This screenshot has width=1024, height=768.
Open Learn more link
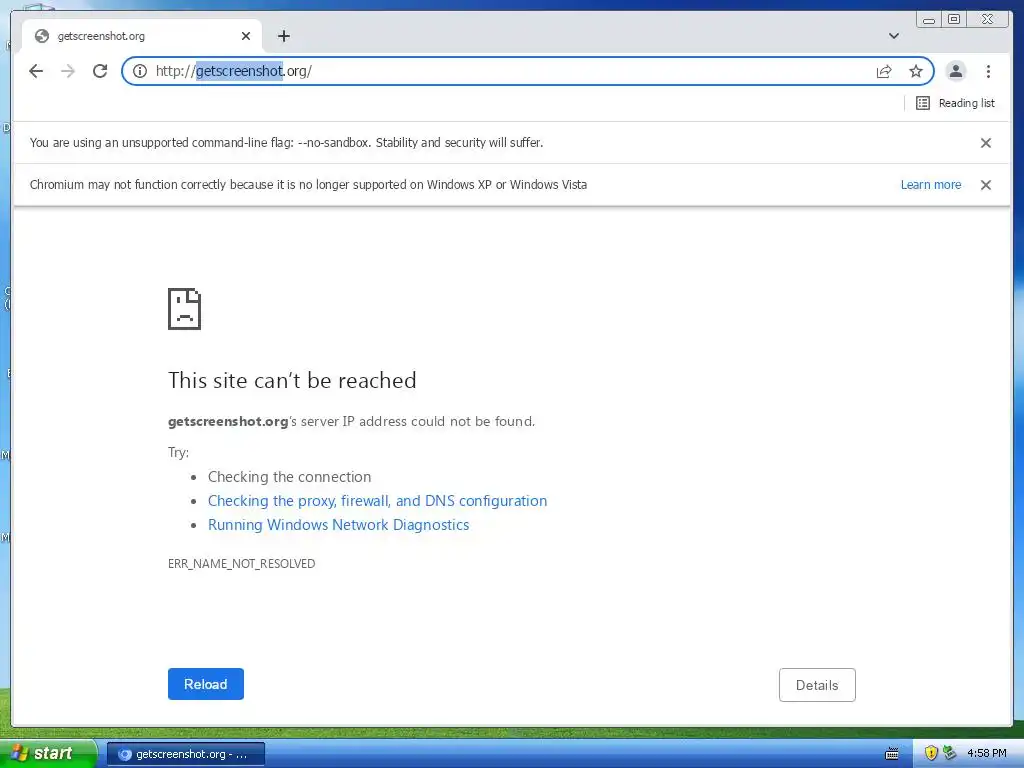pos(931,185)
